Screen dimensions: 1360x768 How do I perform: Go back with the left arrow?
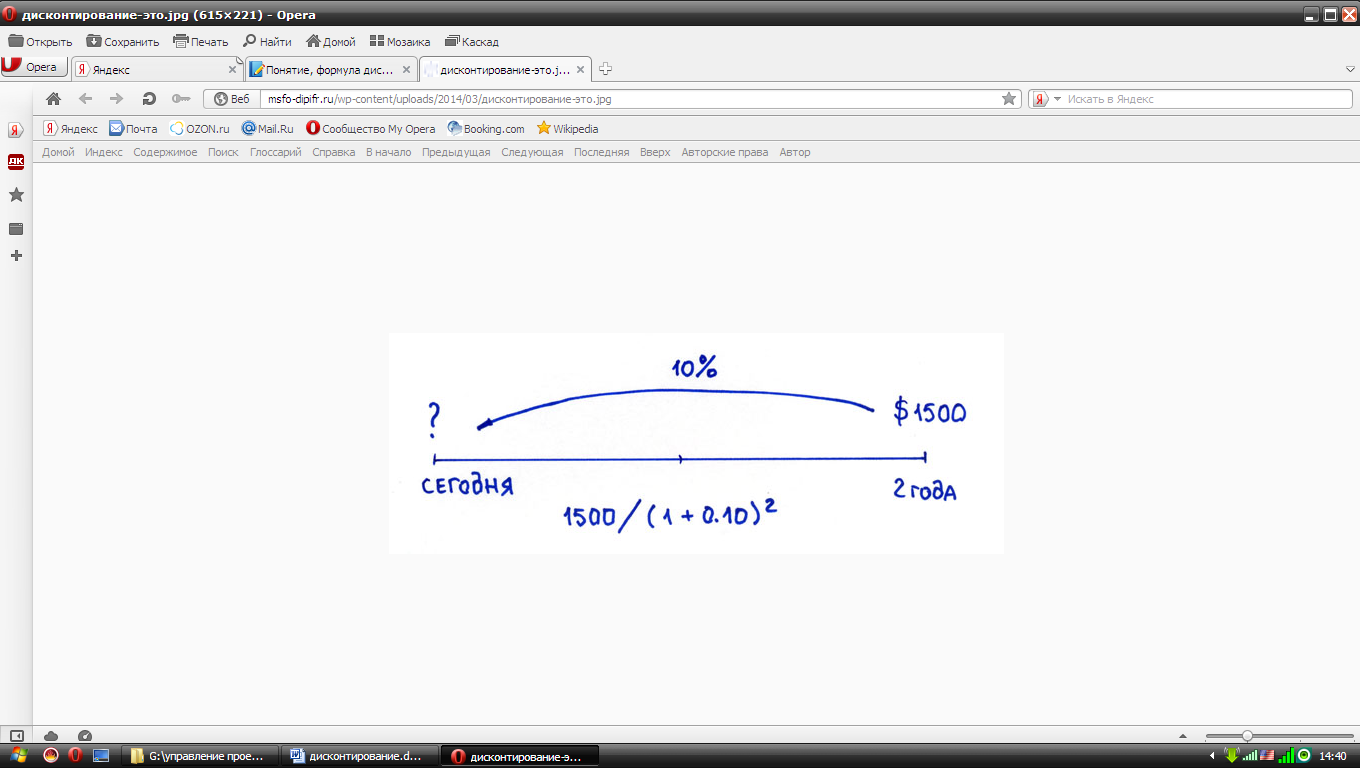pyautogui.click(x=85, y=99)
